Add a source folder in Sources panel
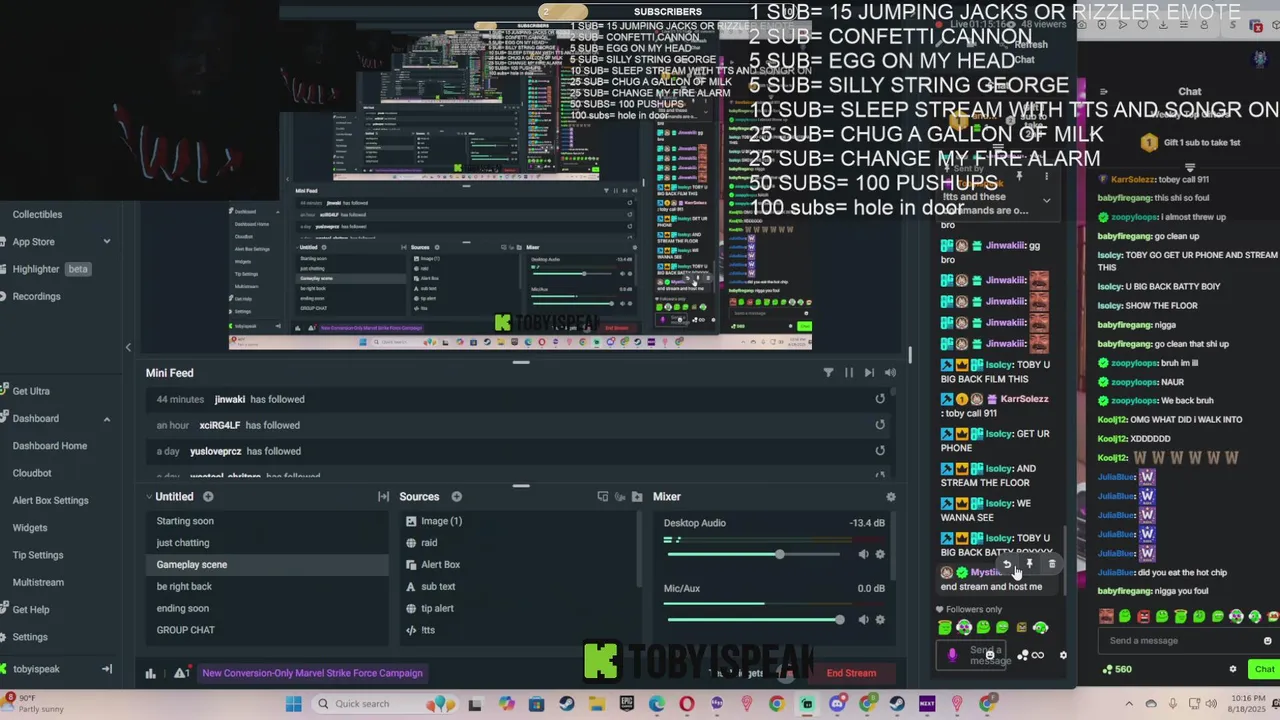Image resolution: width=1280 pixels, height=720 pixels. tap(636, 497)
